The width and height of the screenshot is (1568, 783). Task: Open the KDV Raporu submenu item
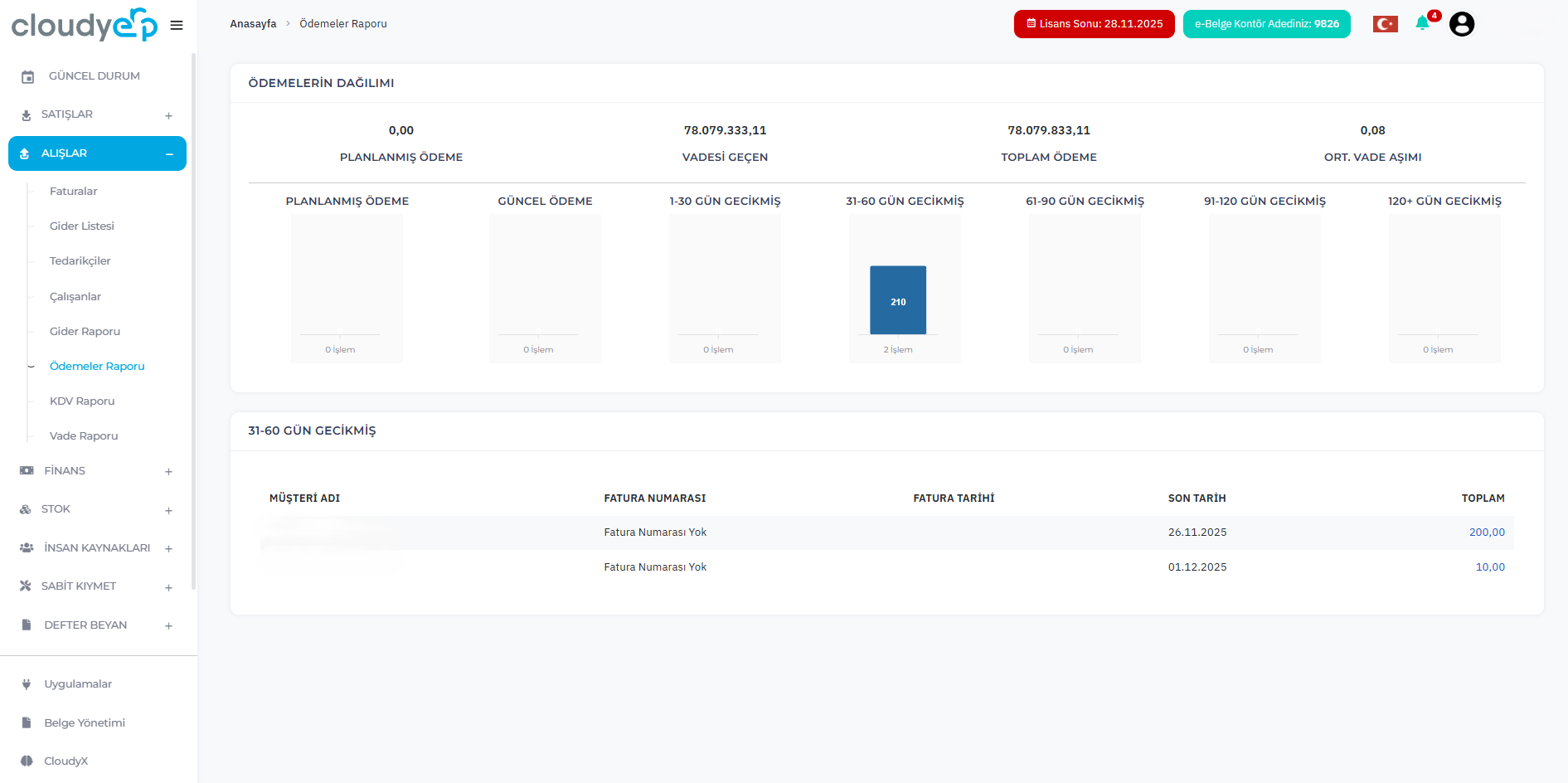pyautogui.click(x=82, y=401)
